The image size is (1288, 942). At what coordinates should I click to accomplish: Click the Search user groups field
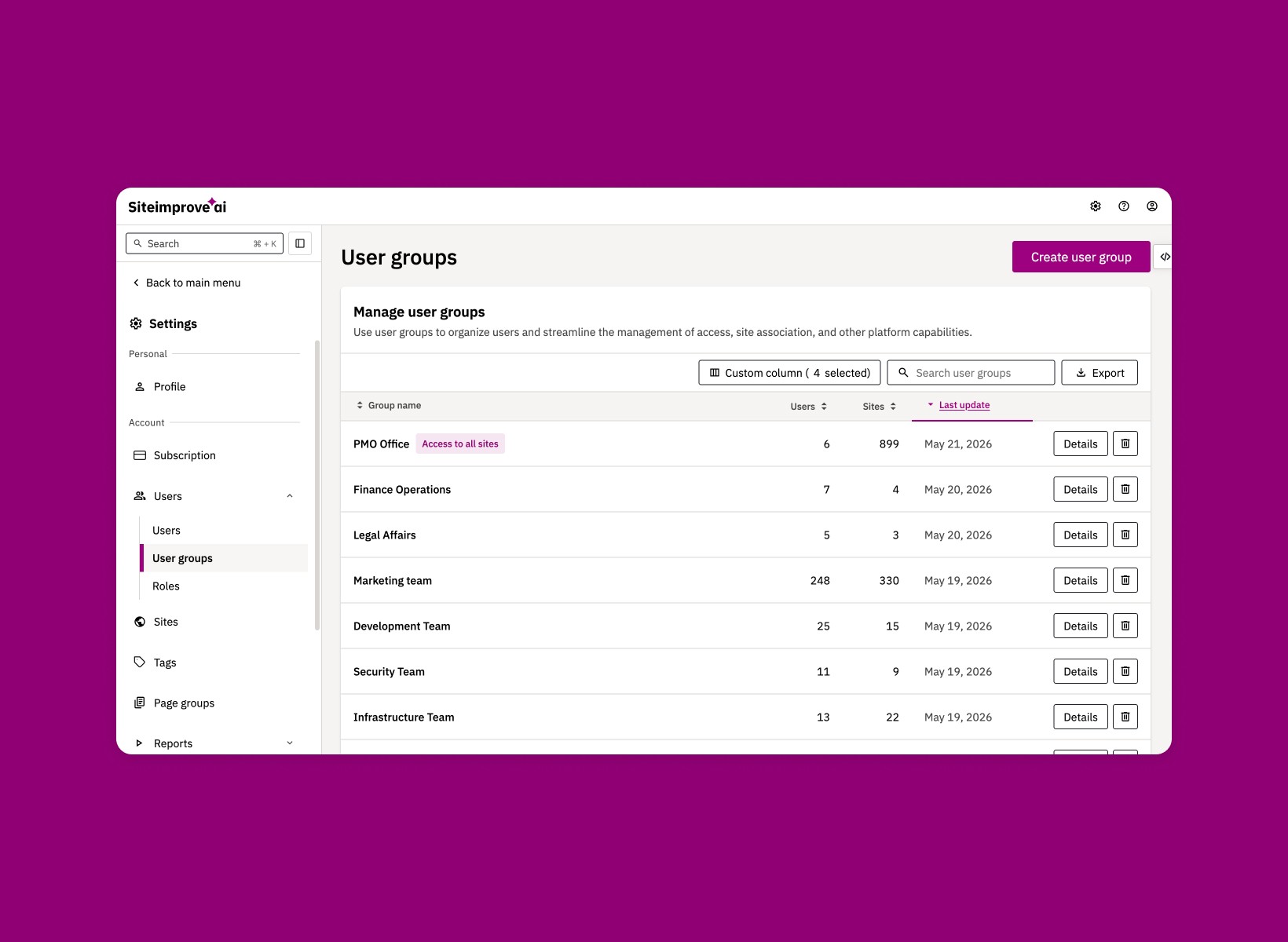coord(971,373)
